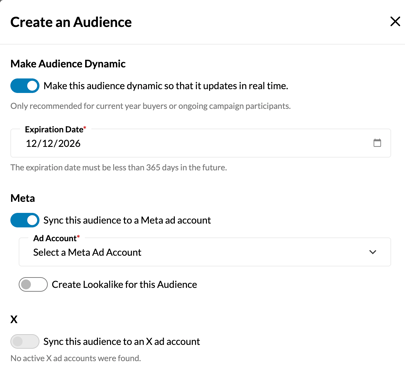Click the 'Meta' section heading
405x376 pixels.
(x=23, y=198)
